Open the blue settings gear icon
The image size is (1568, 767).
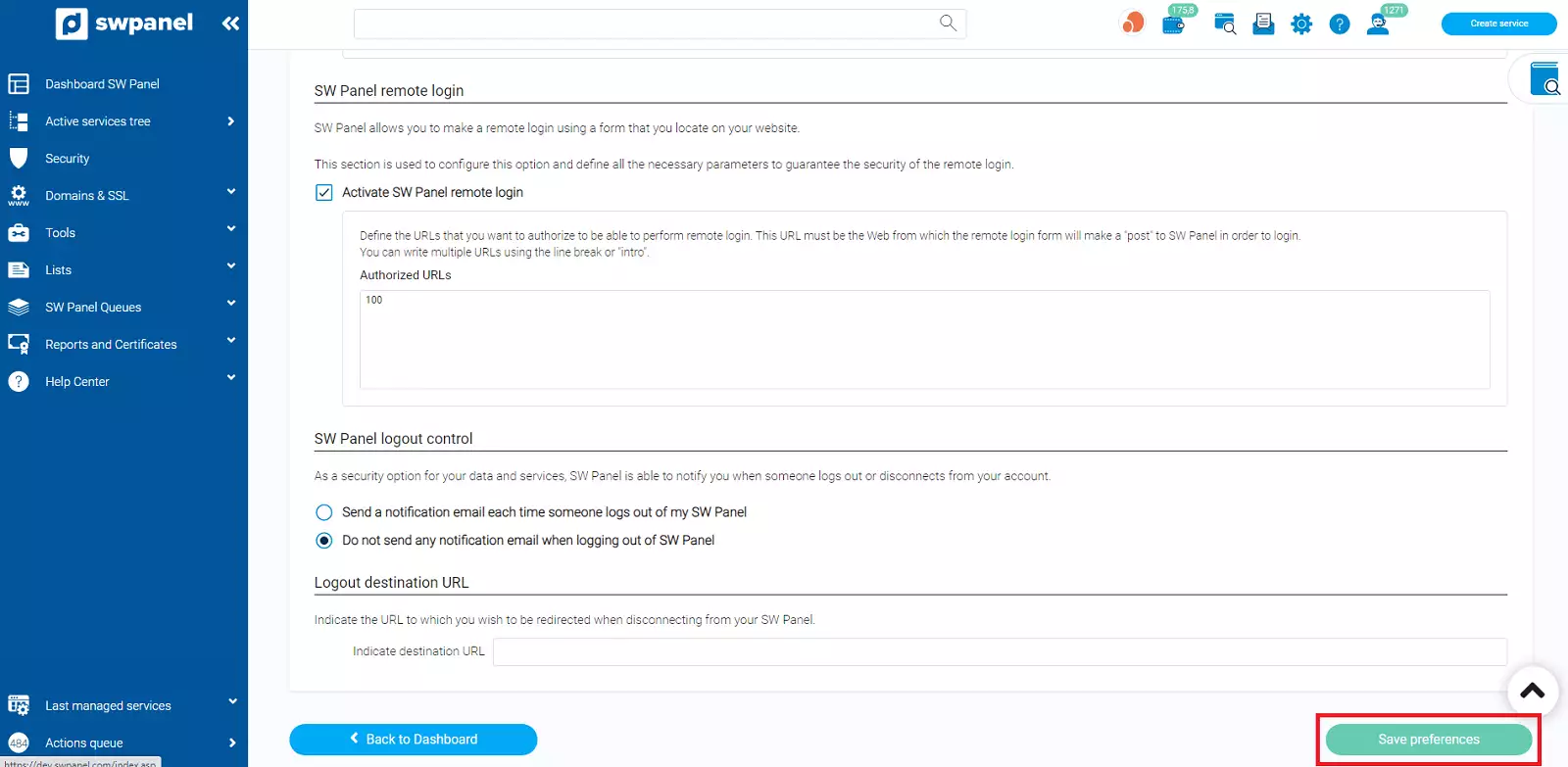[x=1301, y=24]
